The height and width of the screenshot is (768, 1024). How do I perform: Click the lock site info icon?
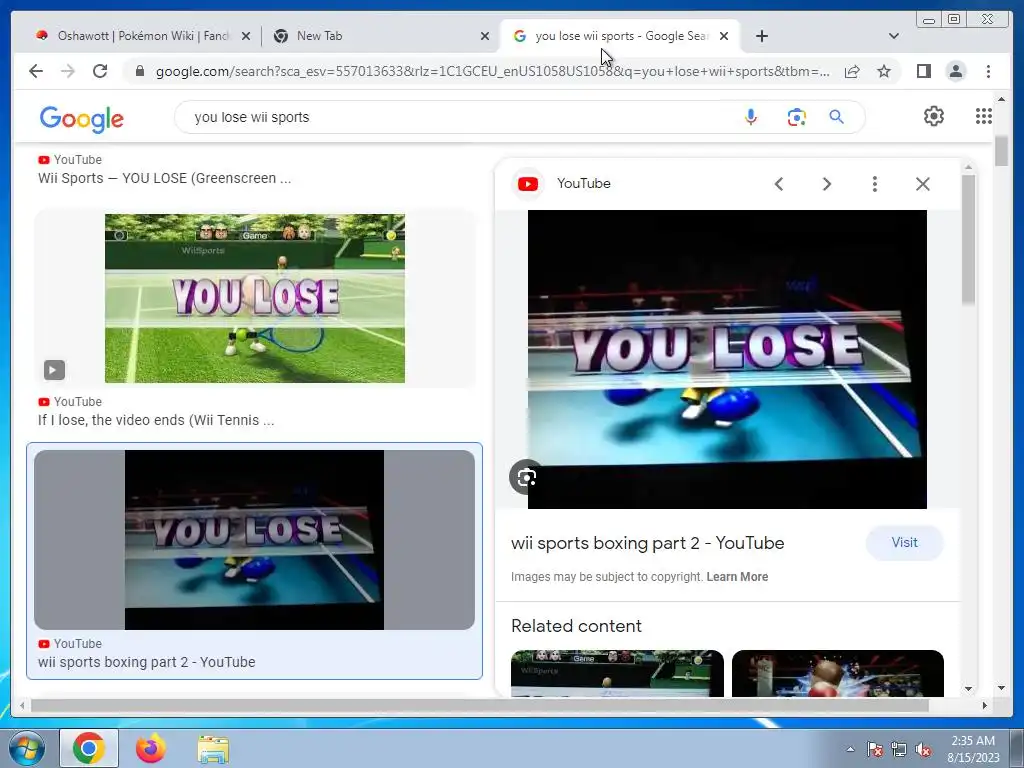[x=139, y=71]
